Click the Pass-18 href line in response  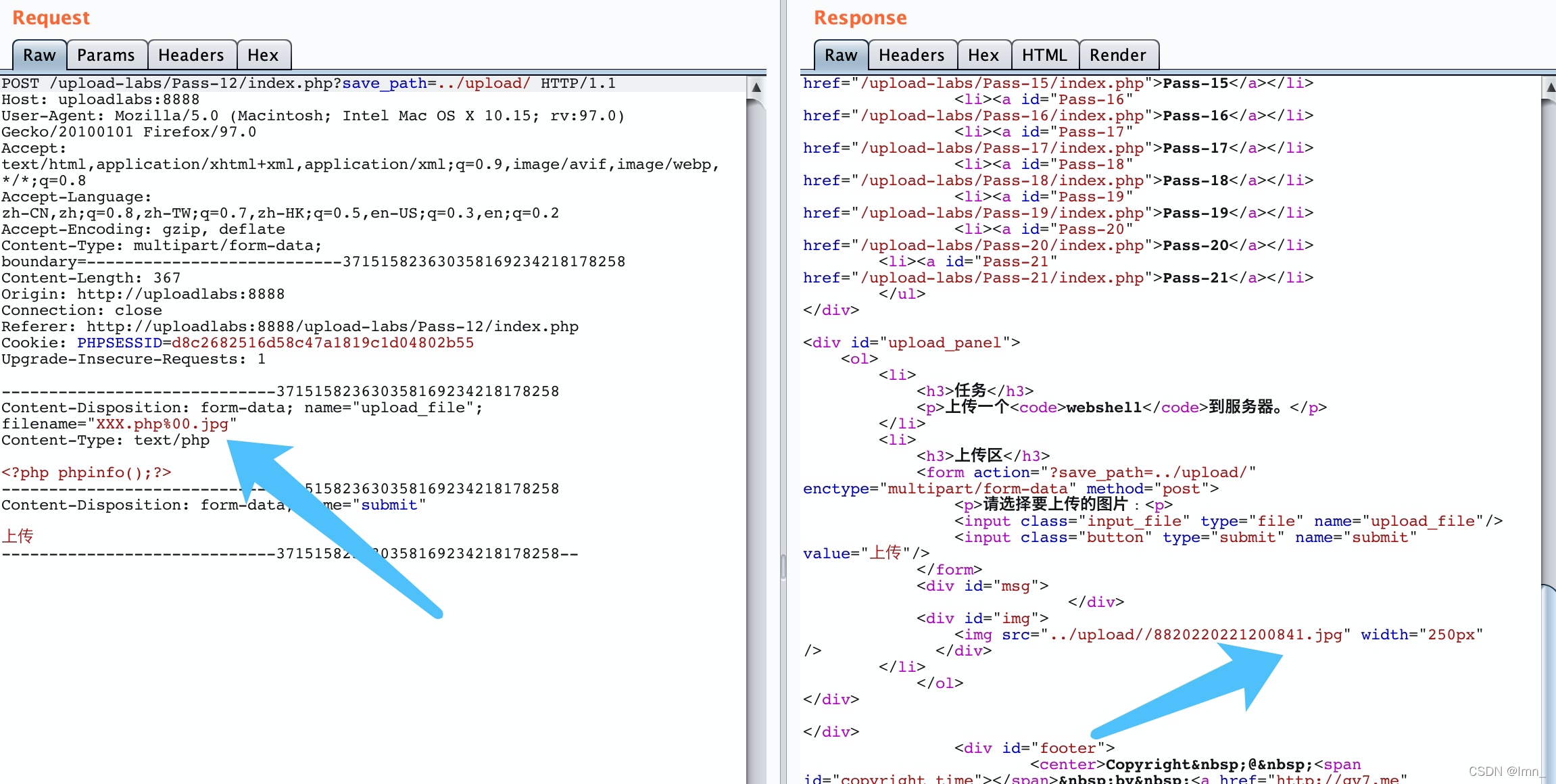[1058, 180]
